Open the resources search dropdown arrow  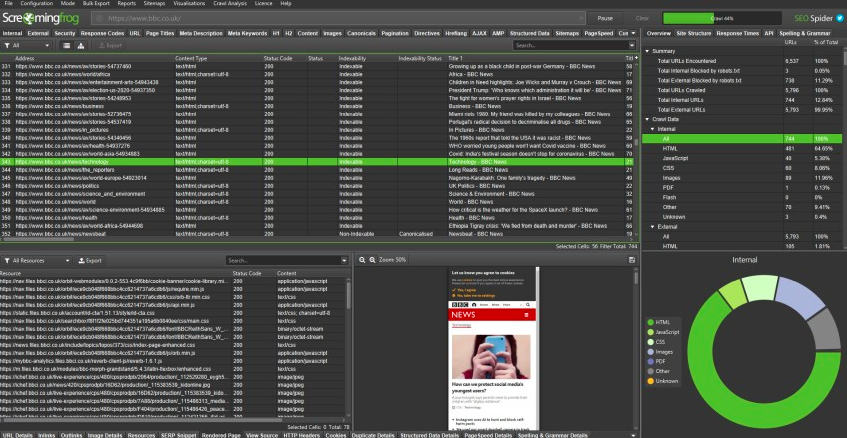pos(344,260)
